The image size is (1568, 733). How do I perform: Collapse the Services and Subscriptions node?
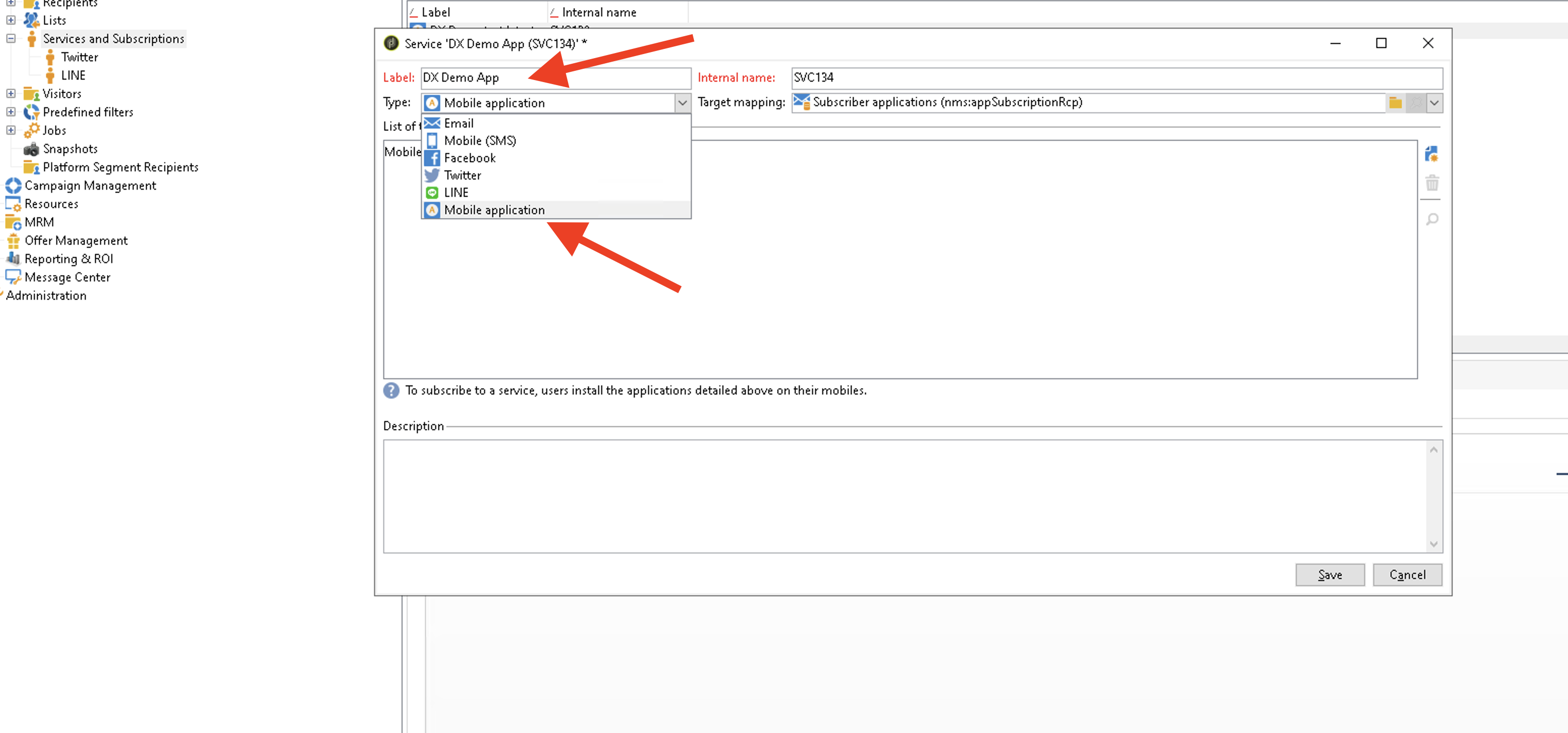tap(10, 38)
